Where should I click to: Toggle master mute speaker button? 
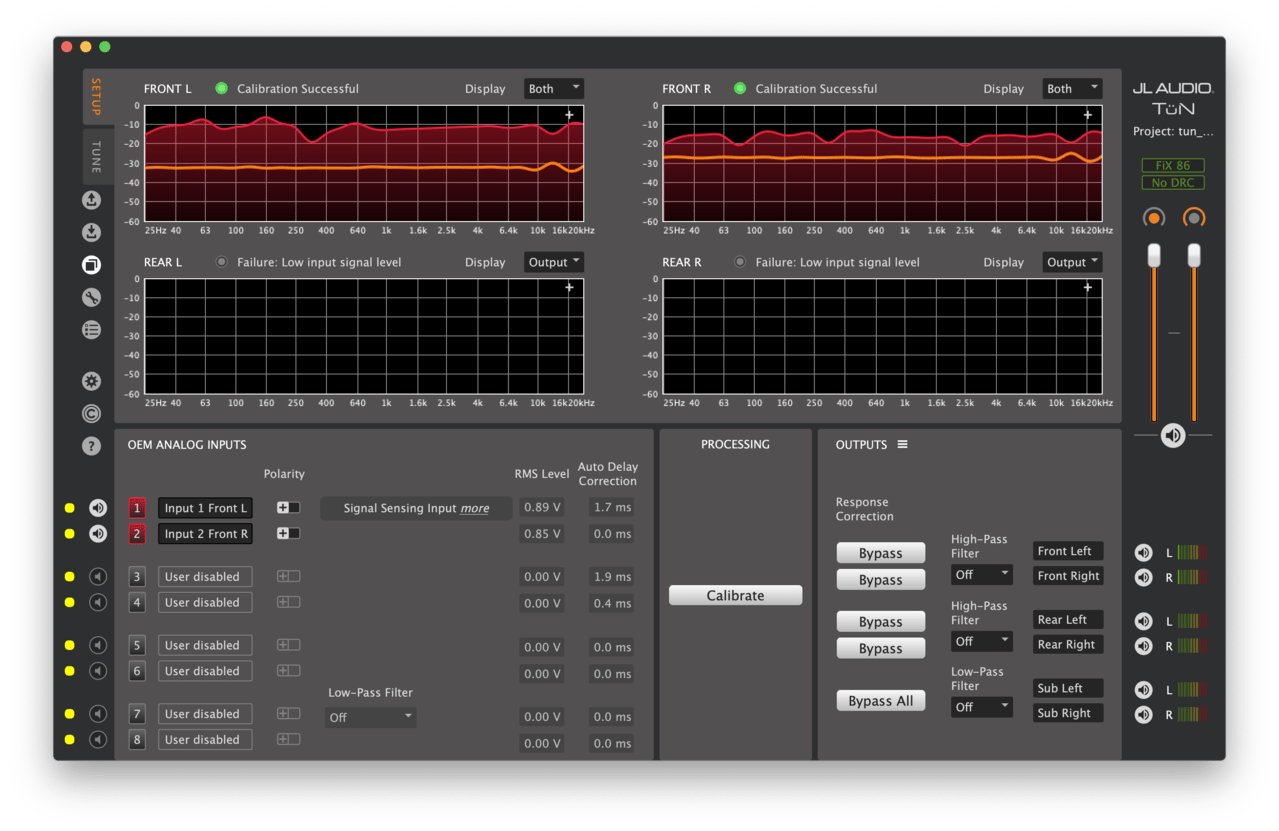tap(1173, 436)
